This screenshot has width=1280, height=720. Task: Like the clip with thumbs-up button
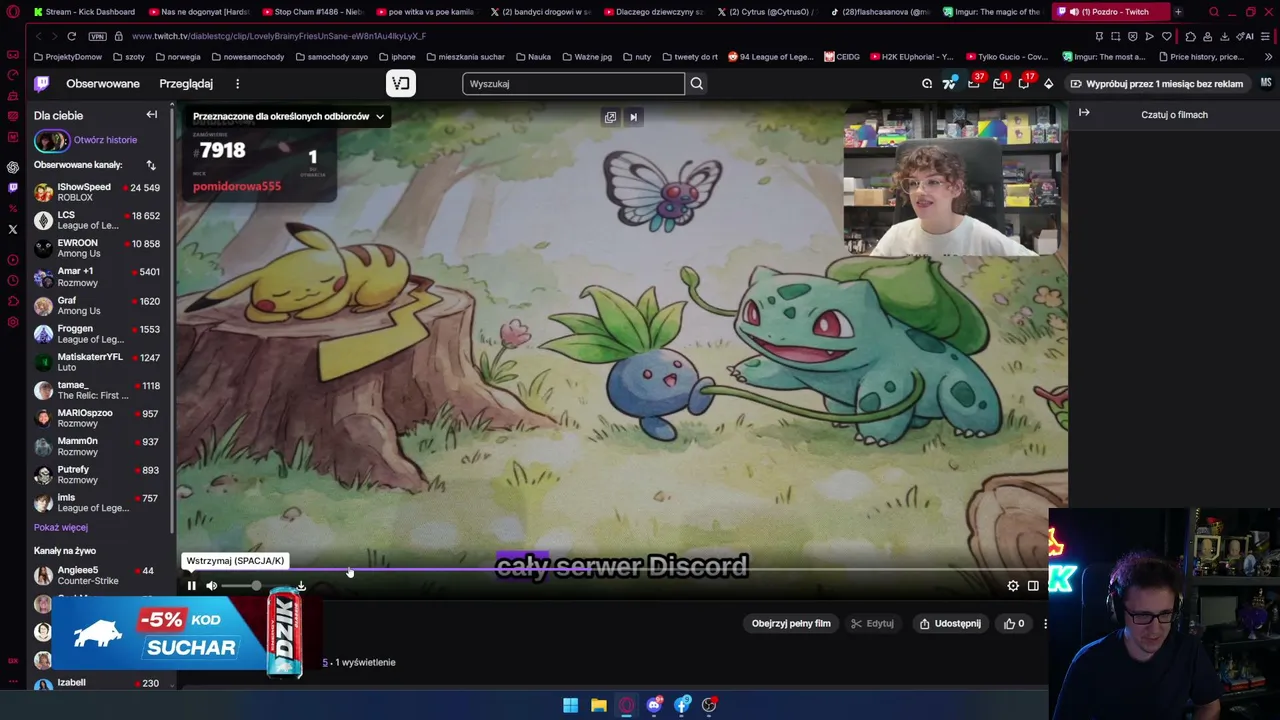pyautogui.click(x=1014, y=624)
